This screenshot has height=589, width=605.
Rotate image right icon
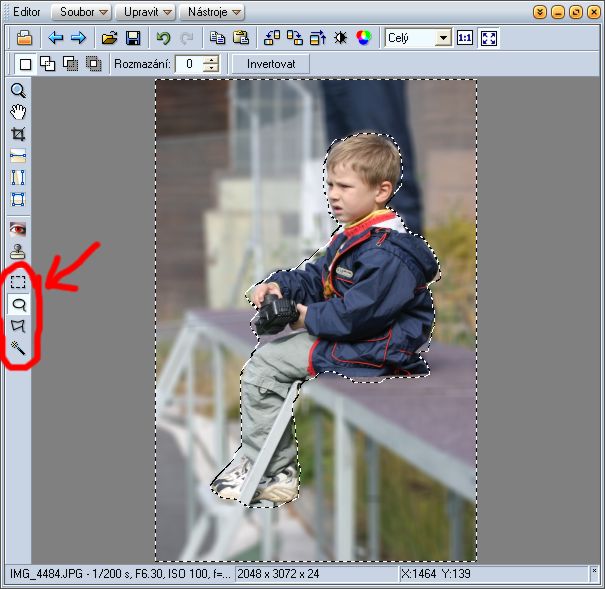click(x=295, y=38)
